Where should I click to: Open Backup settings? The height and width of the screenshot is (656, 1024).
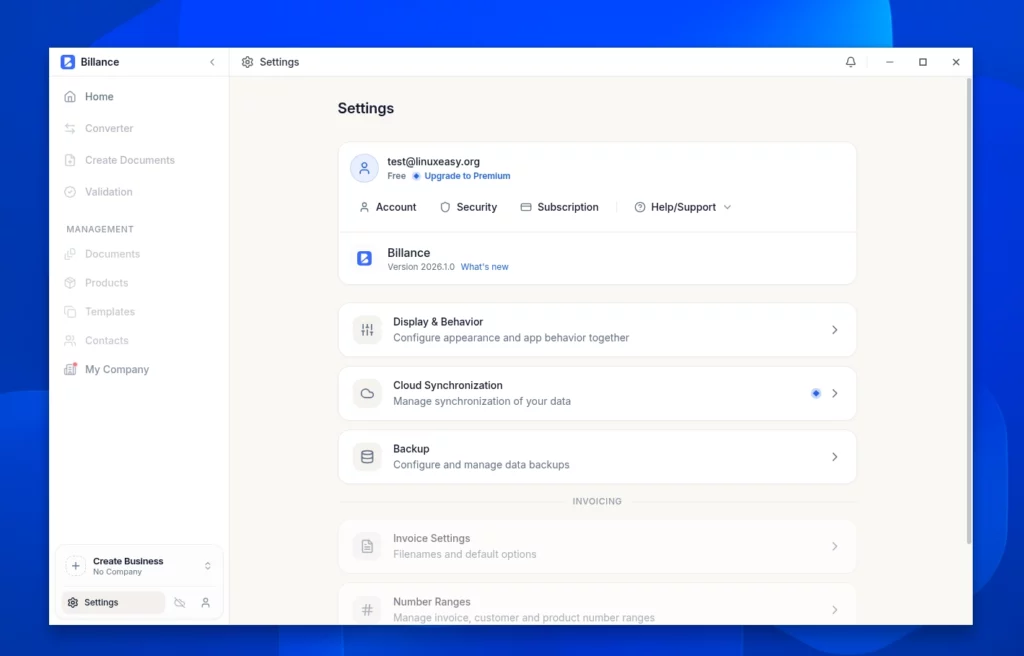point(597,457)
